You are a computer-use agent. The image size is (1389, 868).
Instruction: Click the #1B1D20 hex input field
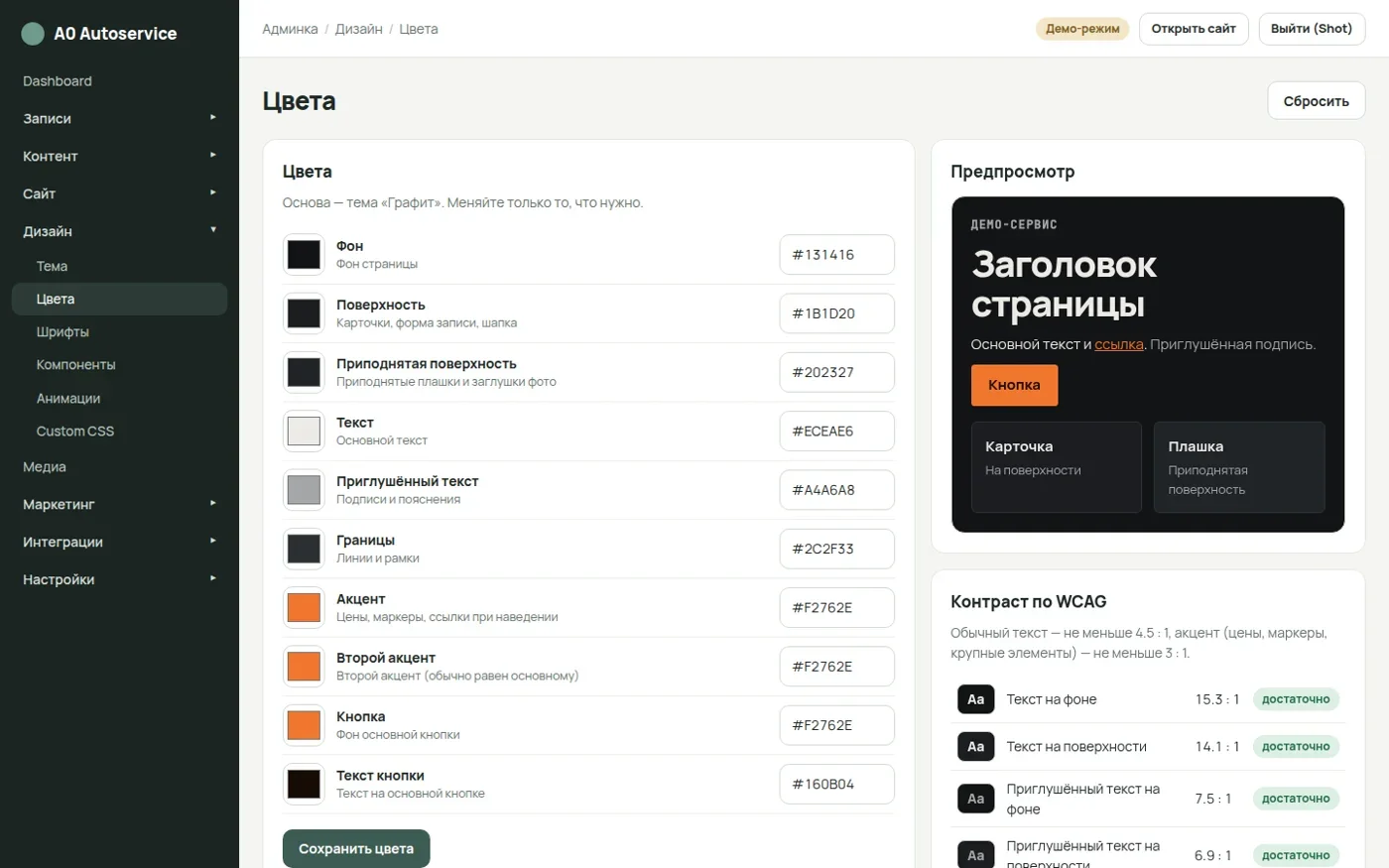click(x=836, y=313)
